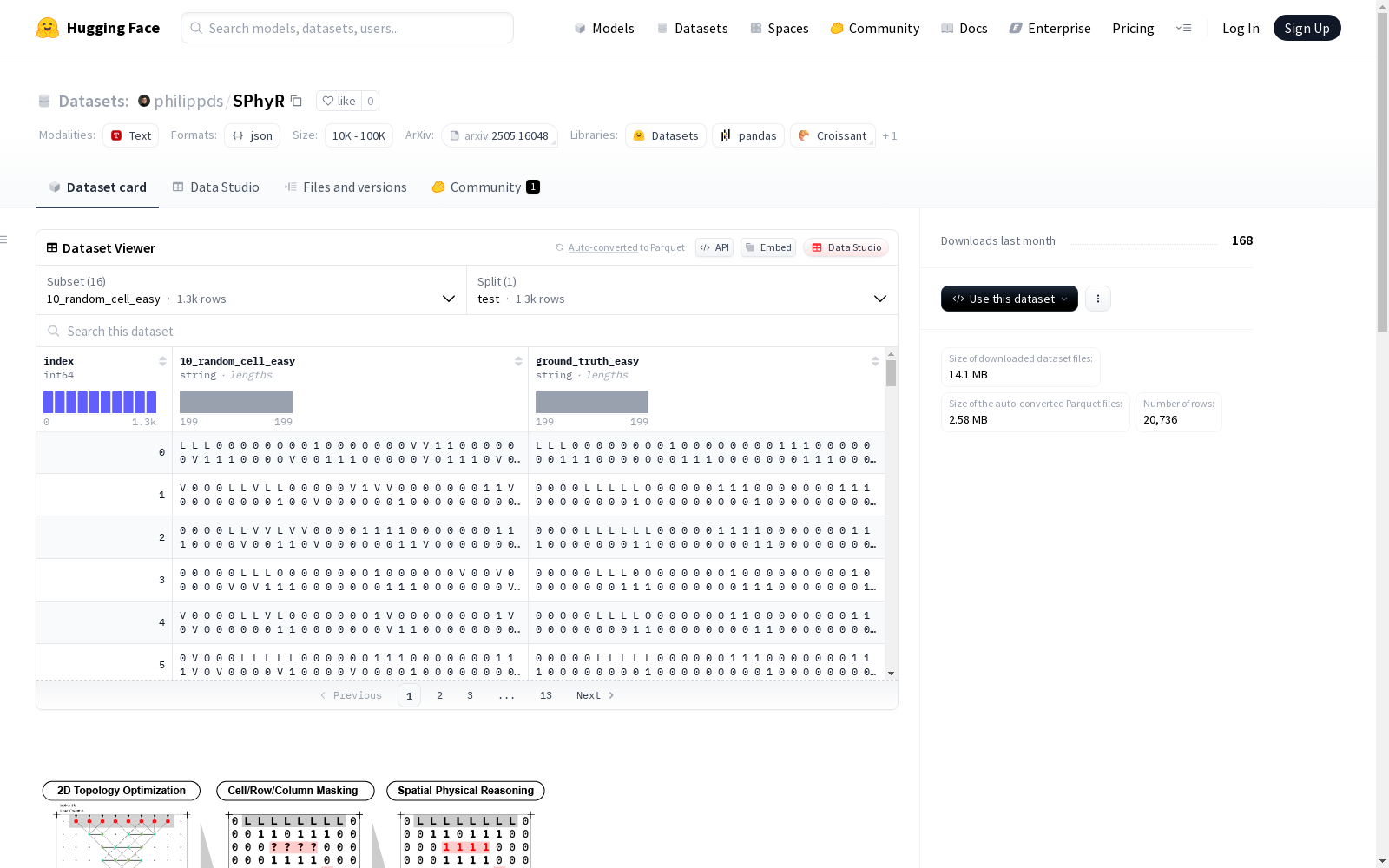Copy dataset name with the copy icon

(x=296, y=101)
